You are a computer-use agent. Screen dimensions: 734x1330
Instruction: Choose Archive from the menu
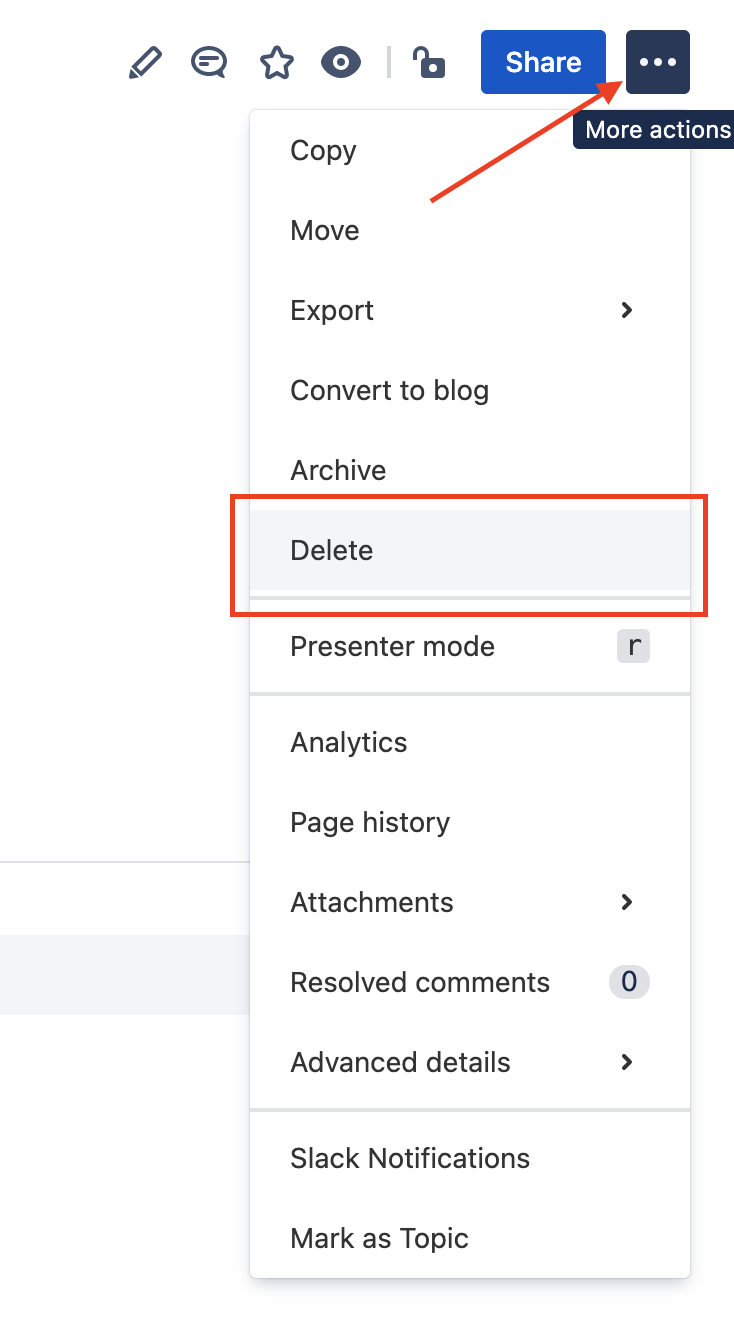tap(470, 470)
